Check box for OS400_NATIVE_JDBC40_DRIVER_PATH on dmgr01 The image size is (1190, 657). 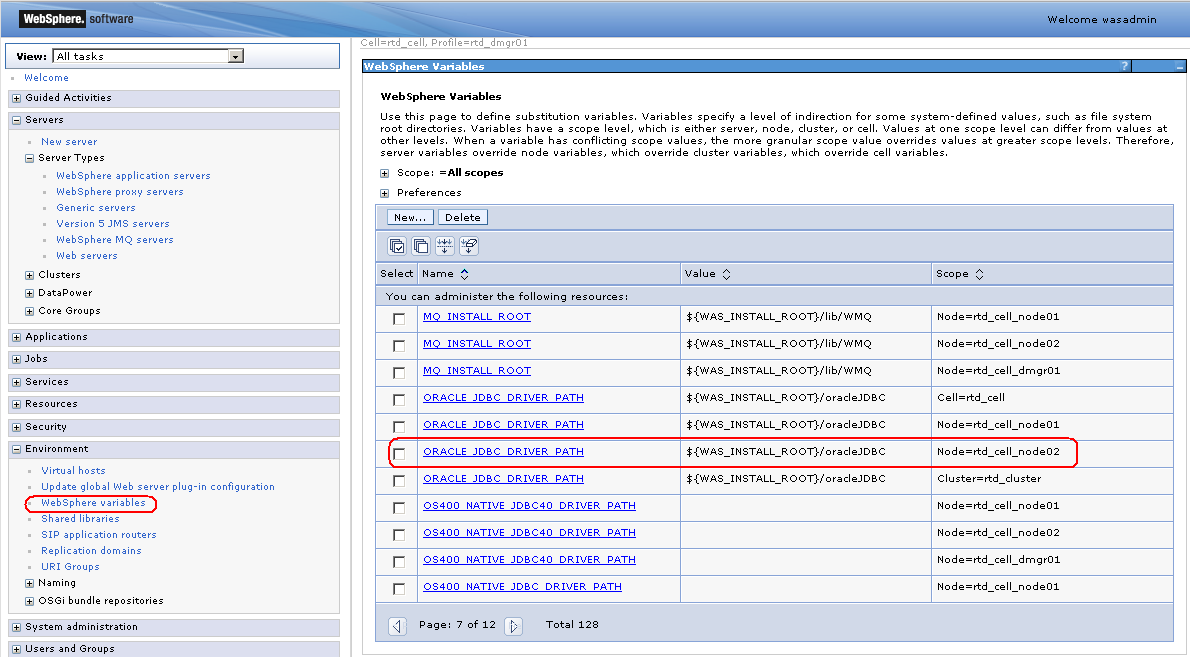399,561
